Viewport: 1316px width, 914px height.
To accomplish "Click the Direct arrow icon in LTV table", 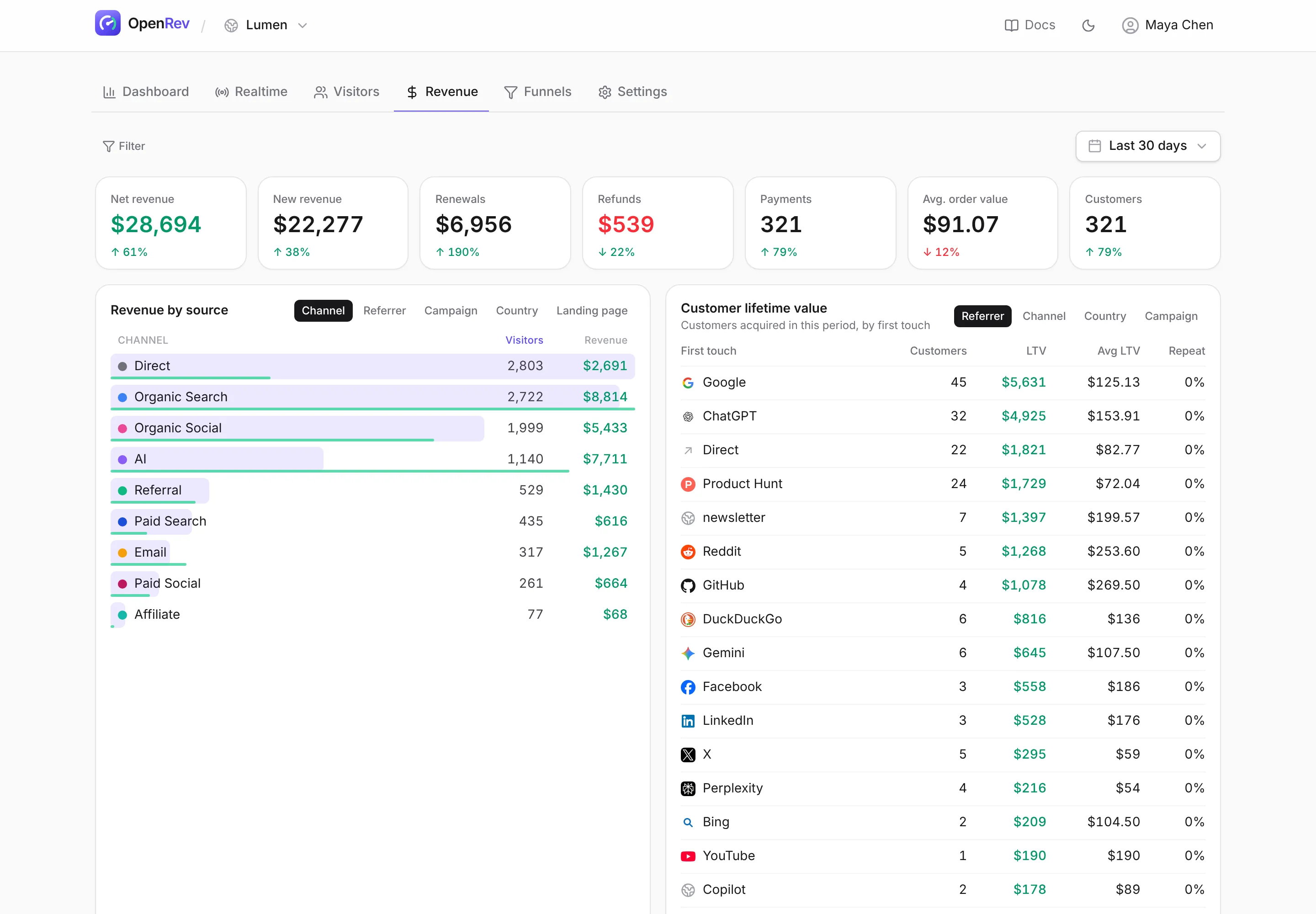I will 688,450.
